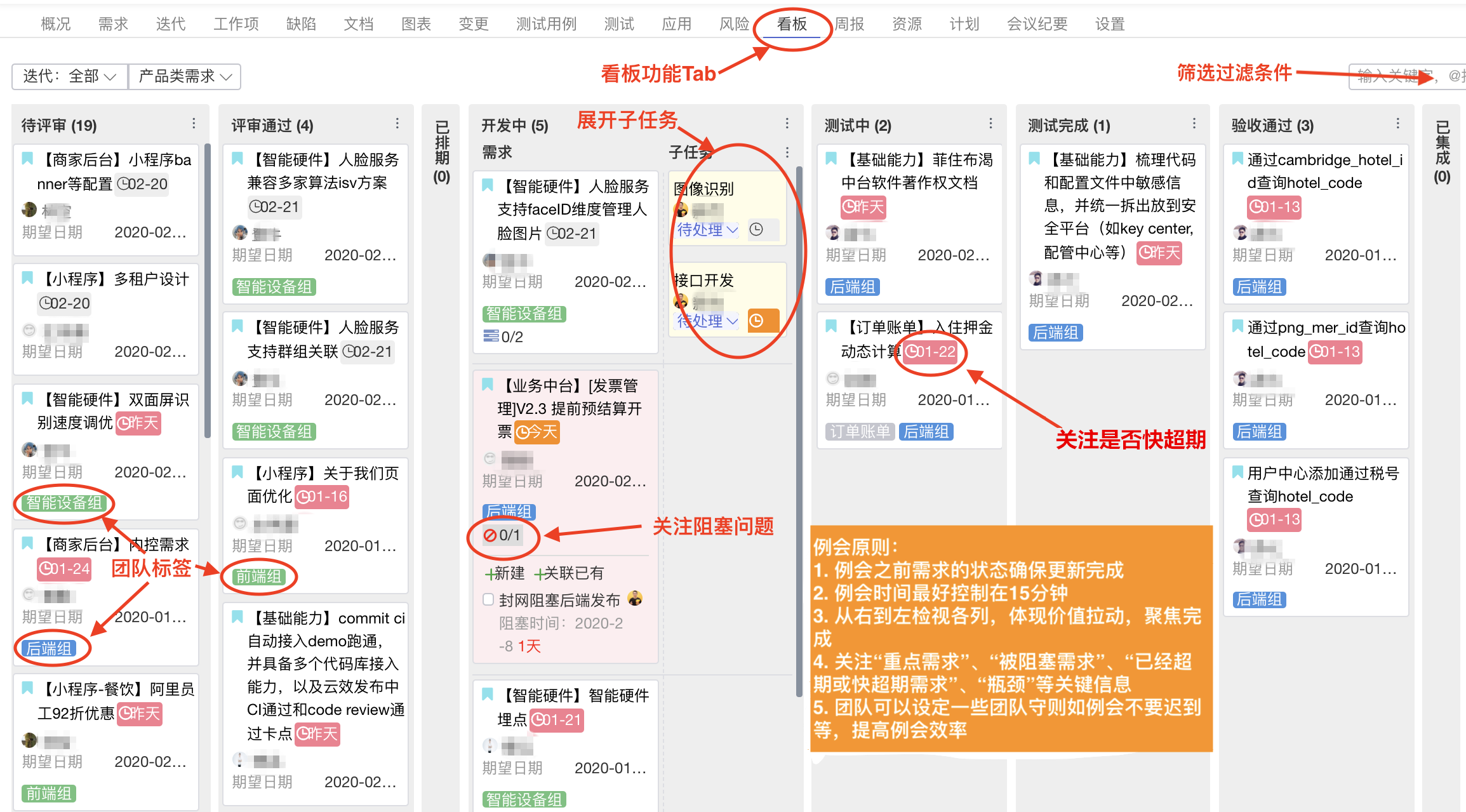Click the +新建 link
This screenshot has width=1466, height=812.
pos(505,573)
